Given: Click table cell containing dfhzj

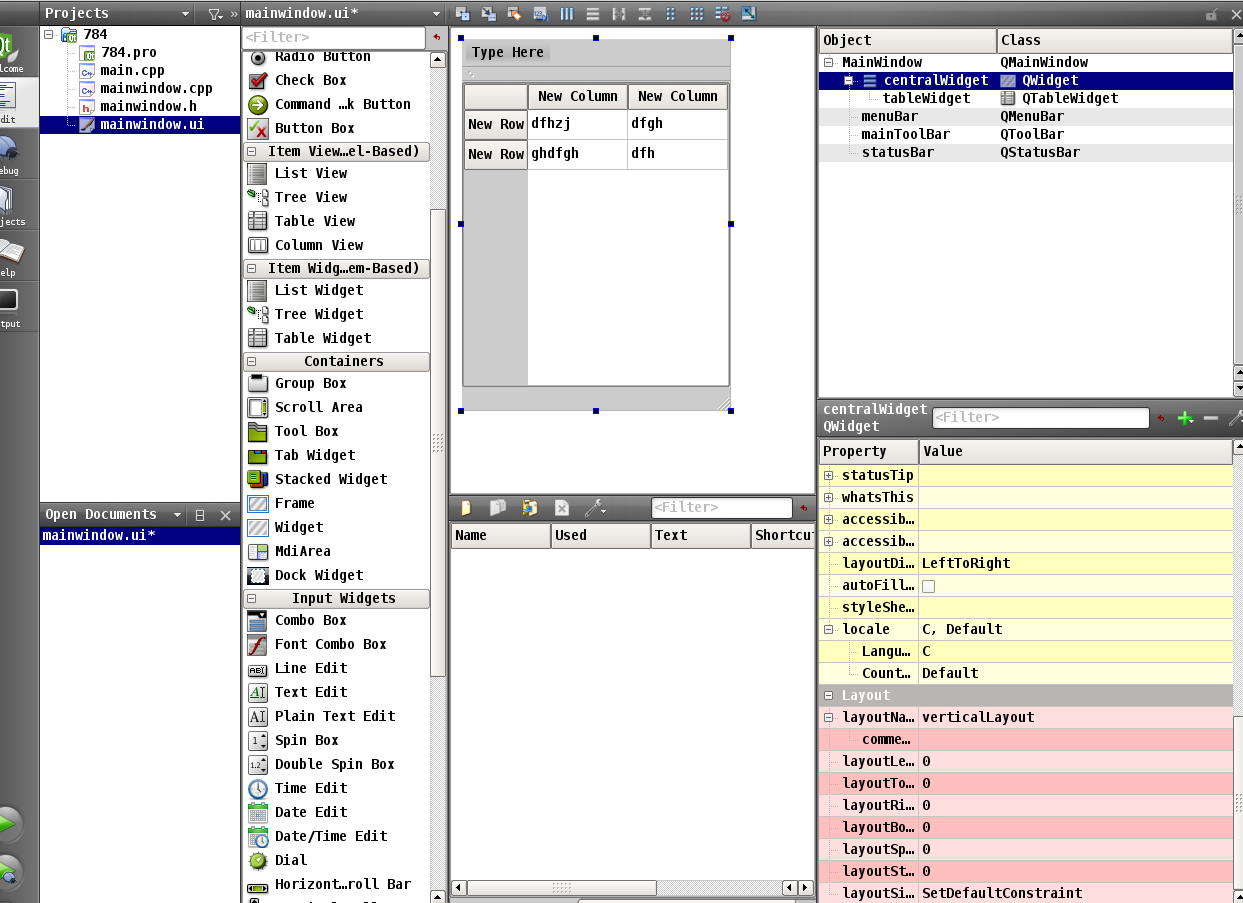Looking at the screenshot, I should pos(578,124).
